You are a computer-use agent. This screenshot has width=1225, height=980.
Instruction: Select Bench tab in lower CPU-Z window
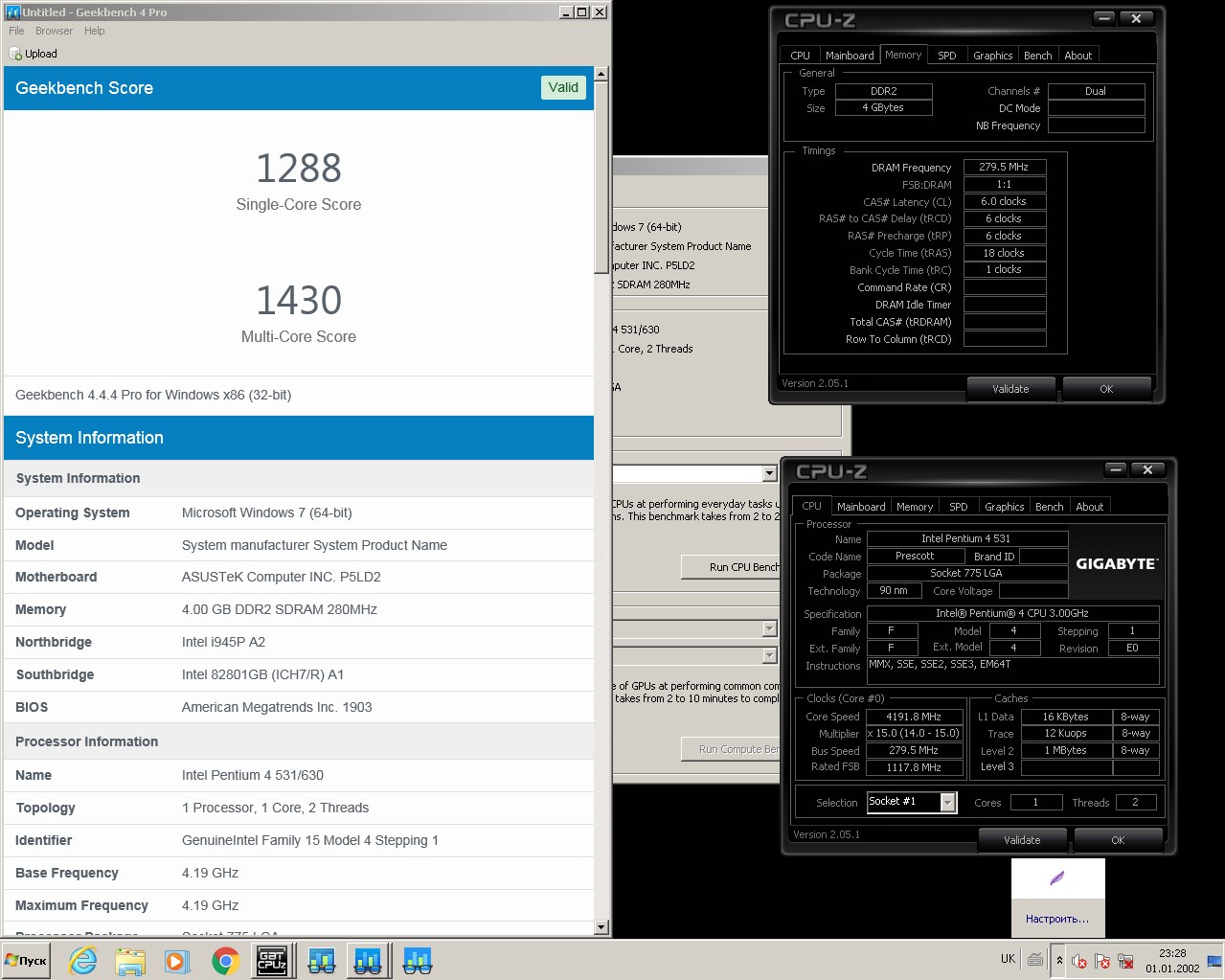tap(1050, 507)
